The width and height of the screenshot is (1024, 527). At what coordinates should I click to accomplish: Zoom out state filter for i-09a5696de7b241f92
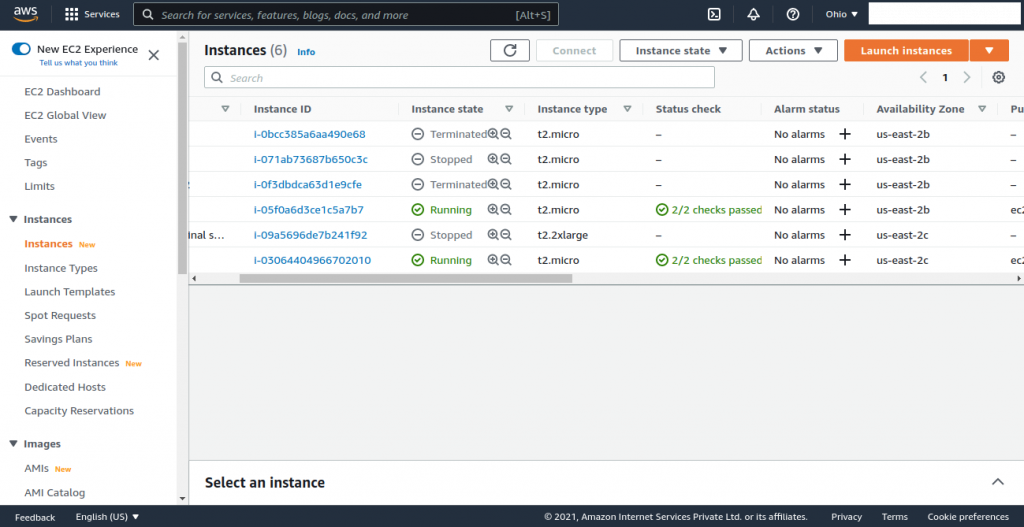click(505, 235)
